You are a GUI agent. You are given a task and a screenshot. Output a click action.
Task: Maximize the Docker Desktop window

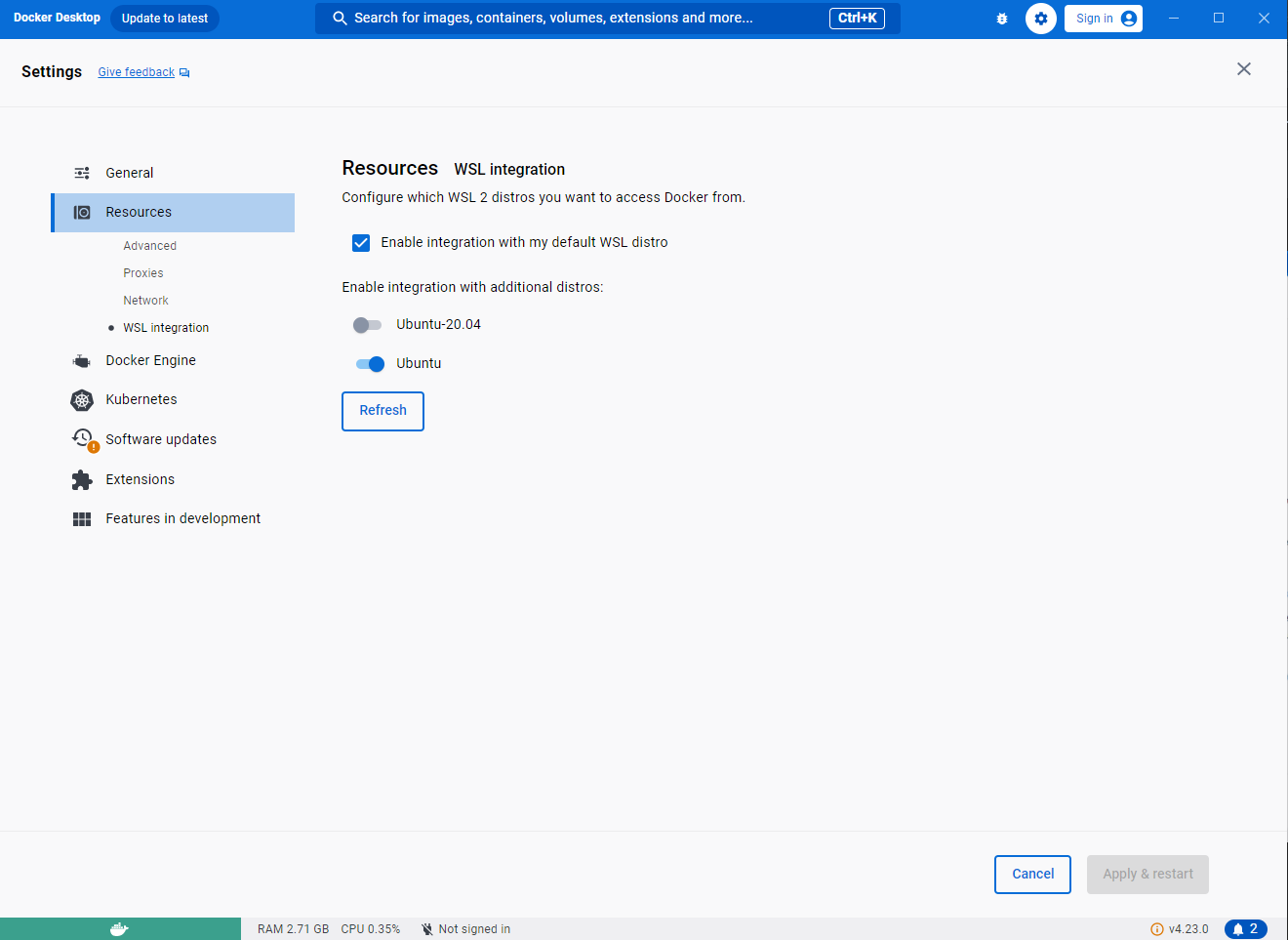click(x=1219, y=19)
